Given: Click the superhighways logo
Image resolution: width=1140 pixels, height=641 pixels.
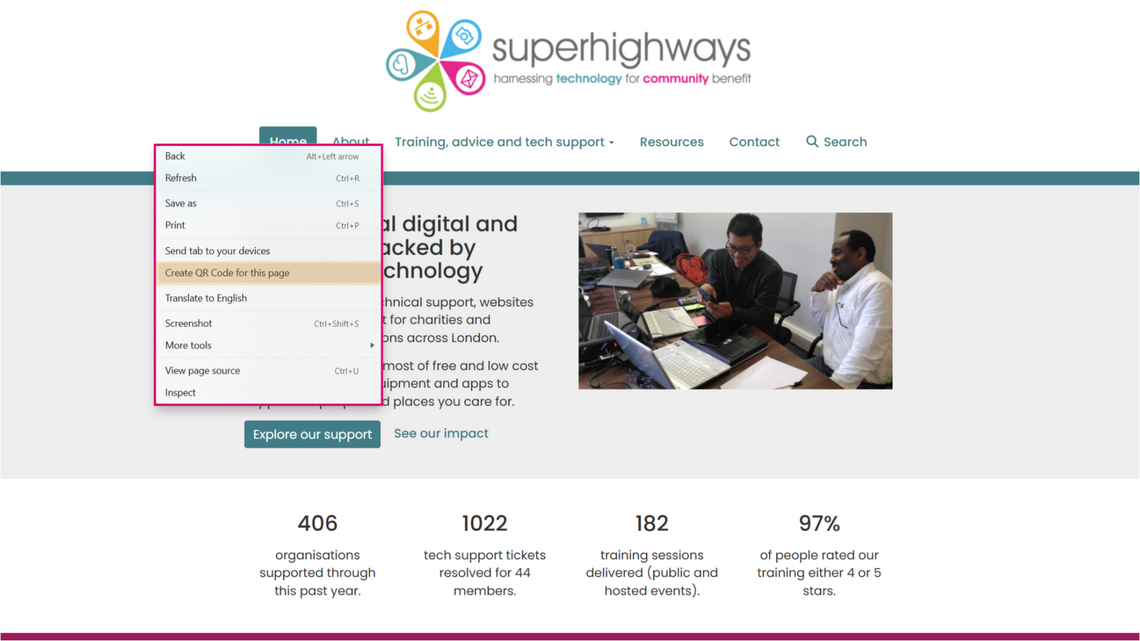Looking at the screenshot, I should pyautogui.click(x=568, y=60).
